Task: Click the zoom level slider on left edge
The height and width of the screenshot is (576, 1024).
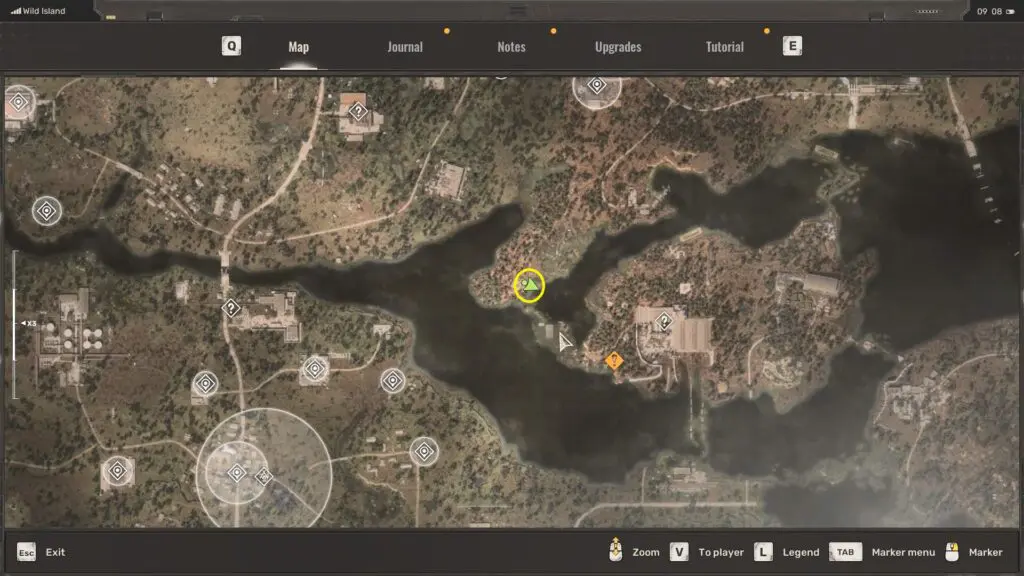Action: [x=15, y=324]
